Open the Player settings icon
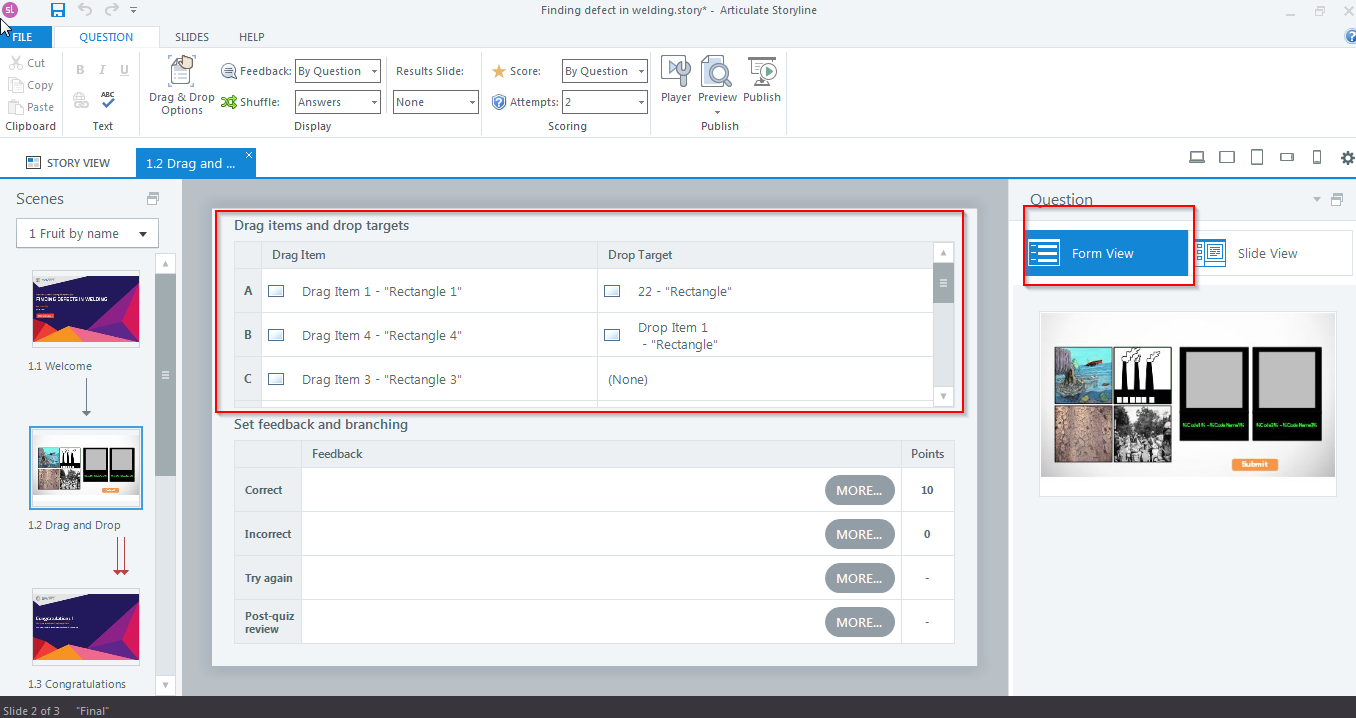Image resolution: width=1356 pixels, height=718 pixels. [676, 80]
